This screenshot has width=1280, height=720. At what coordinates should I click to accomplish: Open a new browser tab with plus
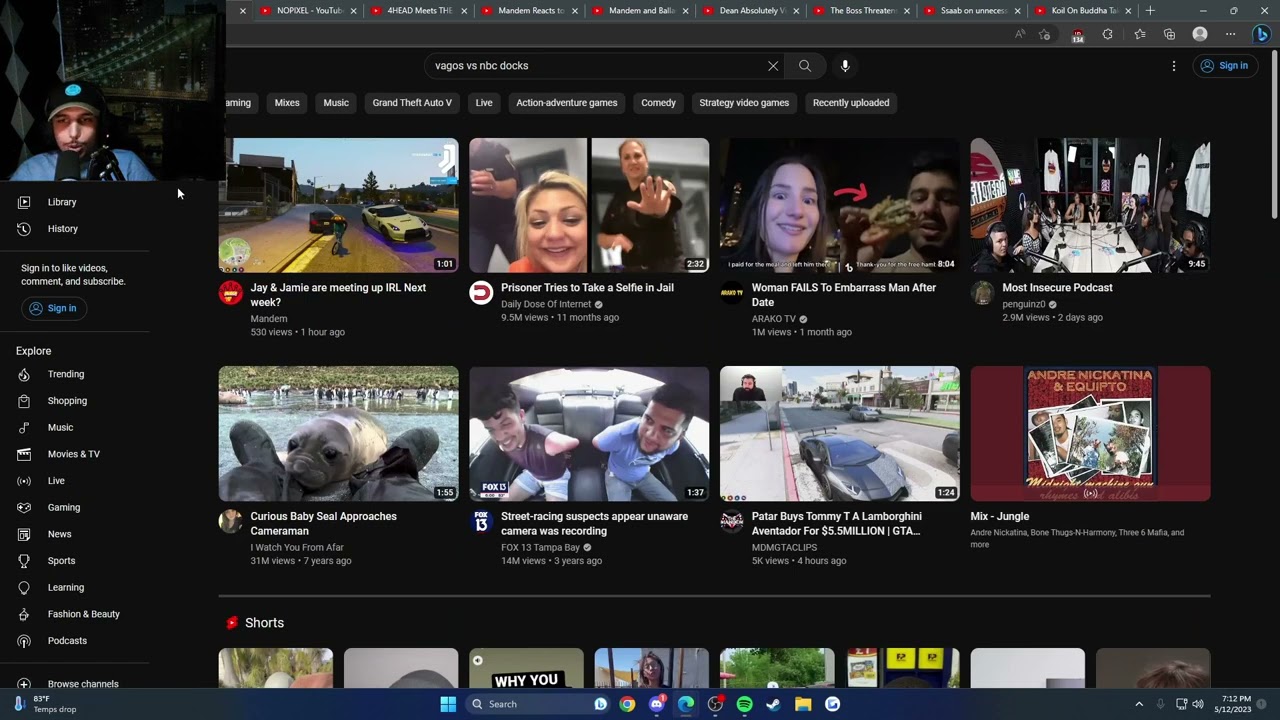1150,11
